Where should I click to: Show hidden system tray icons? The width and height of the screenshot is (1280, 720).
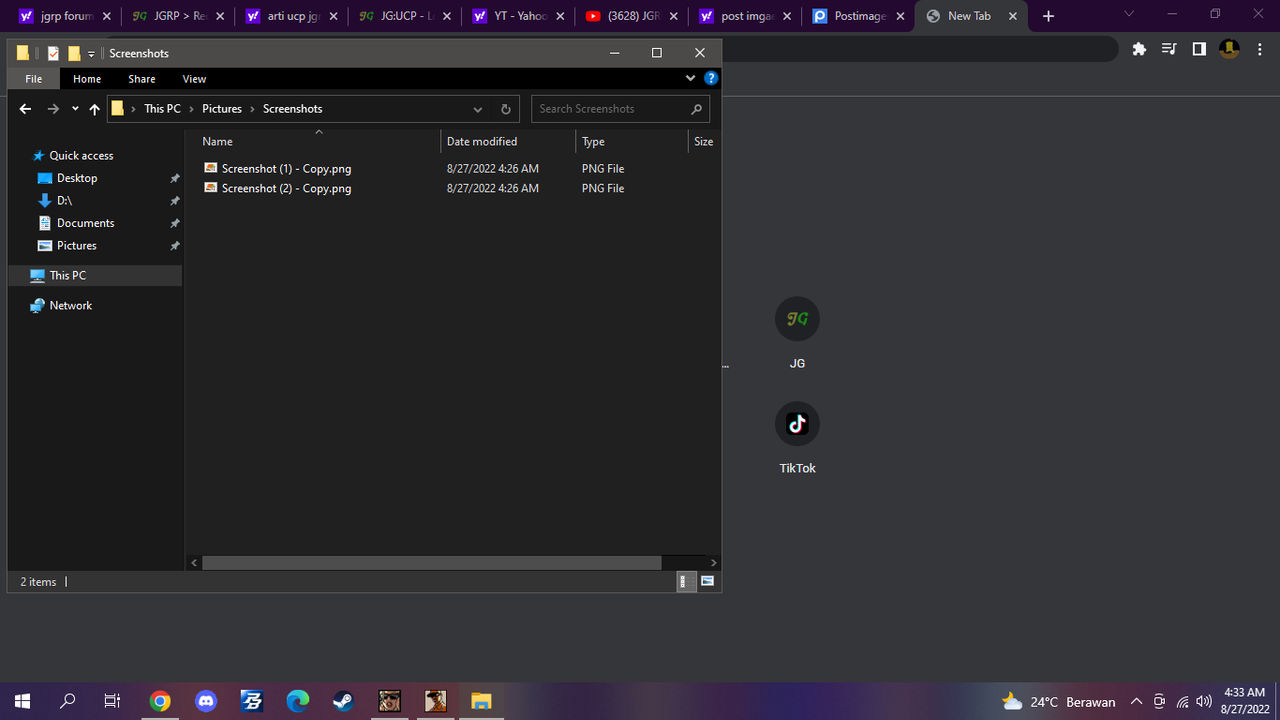(1136, 701)
